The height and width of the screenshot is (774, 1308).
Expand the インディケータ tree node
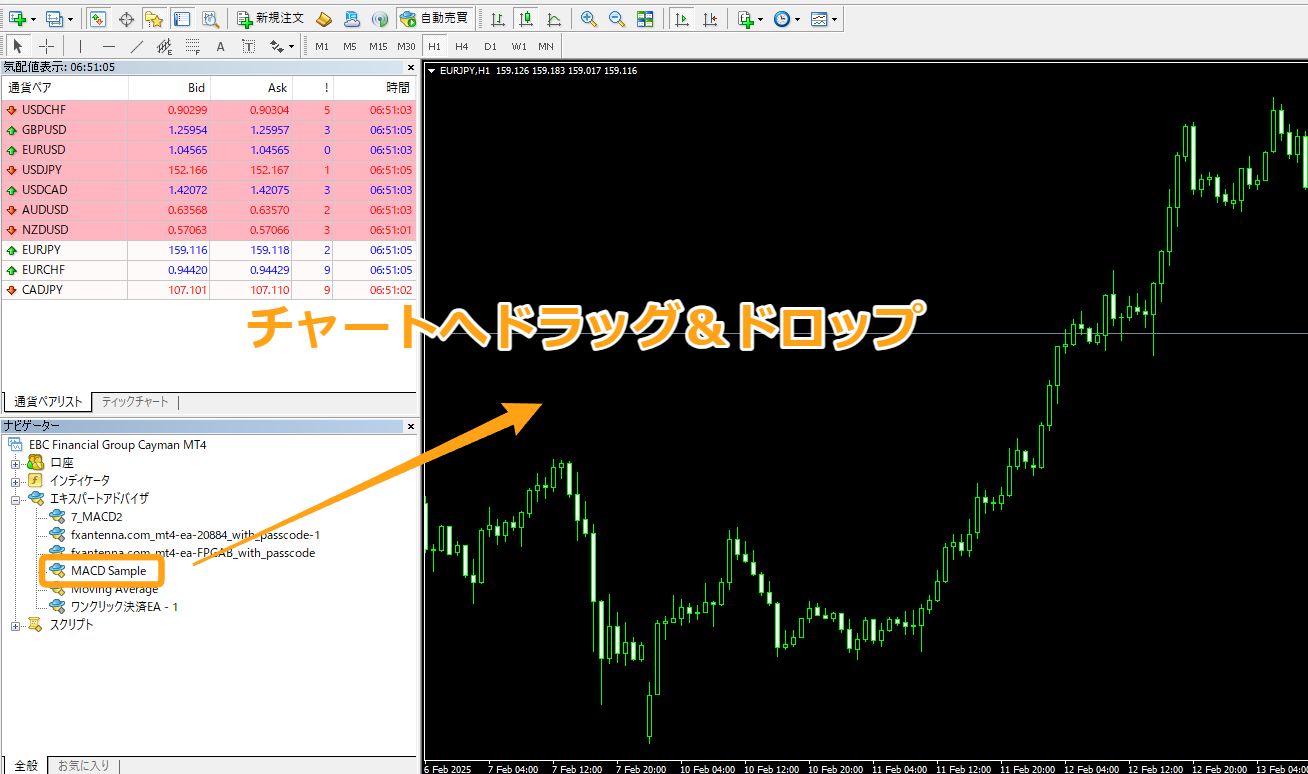coord(16,481)
